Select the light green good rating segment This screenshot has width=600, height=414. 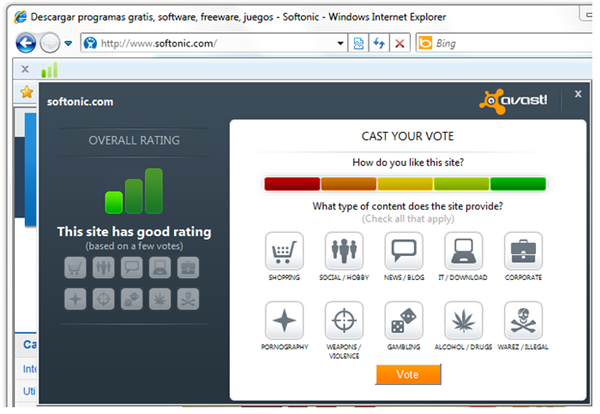coord(461,184)
